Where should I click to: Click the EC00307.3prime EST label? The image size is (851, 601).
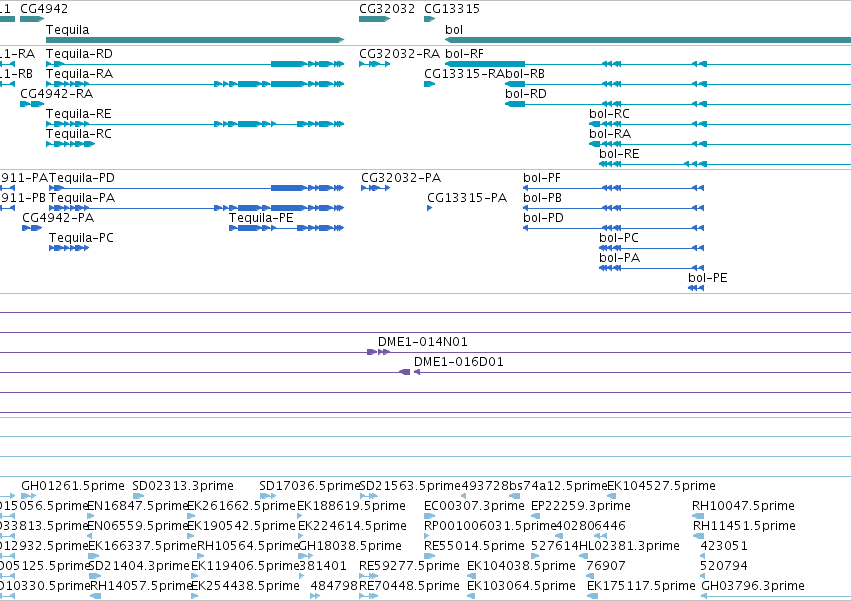pyautogui.click(x=474, y=506)
